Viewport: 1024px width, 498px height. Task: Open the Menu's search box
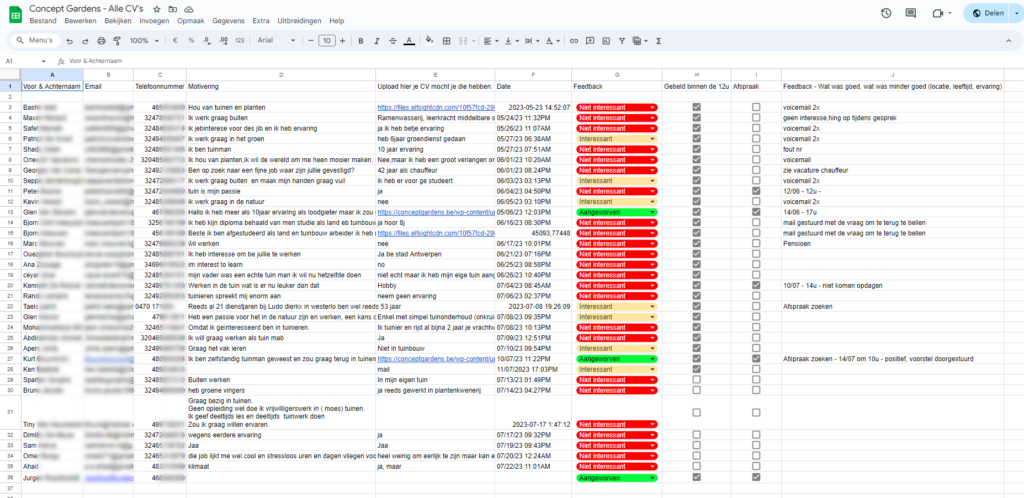[35, 40]
